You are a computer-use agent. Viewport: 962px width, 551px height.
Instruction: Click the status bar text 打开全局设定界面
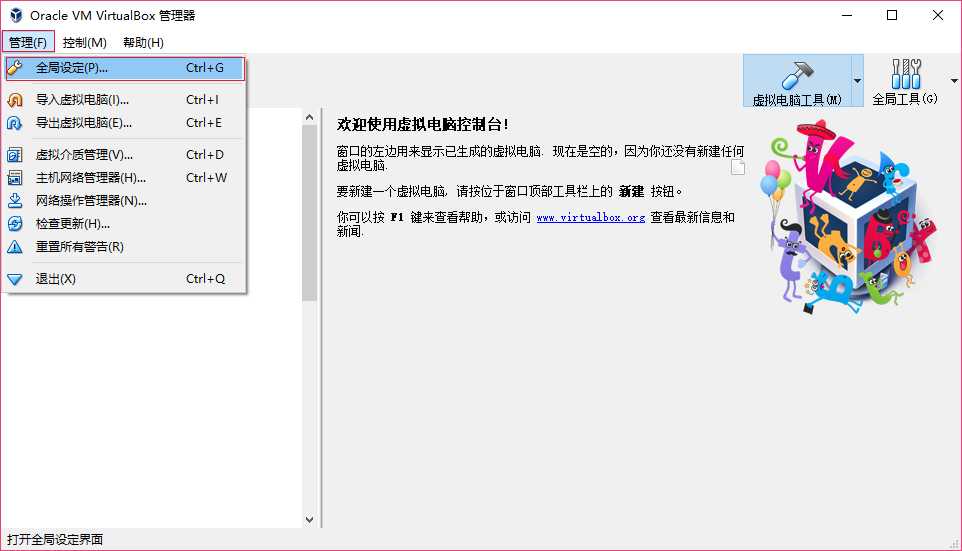click(55, 540)
